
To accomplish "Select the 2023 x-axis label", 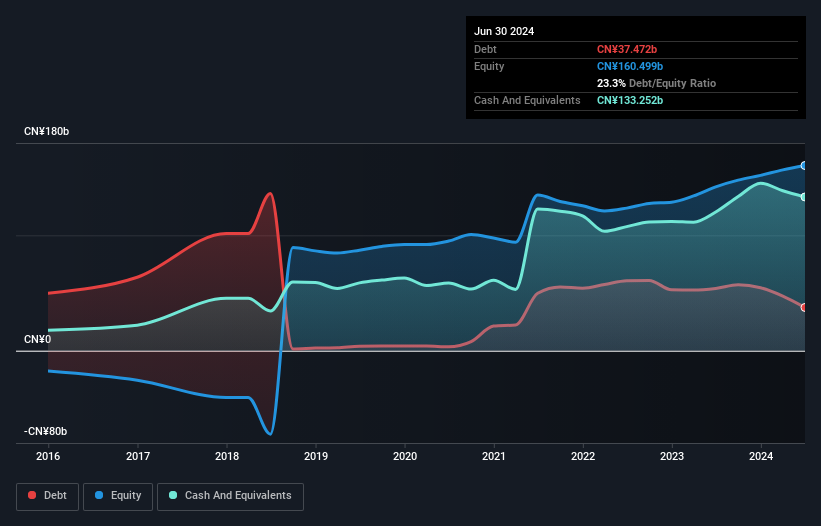I will (672, 456).
